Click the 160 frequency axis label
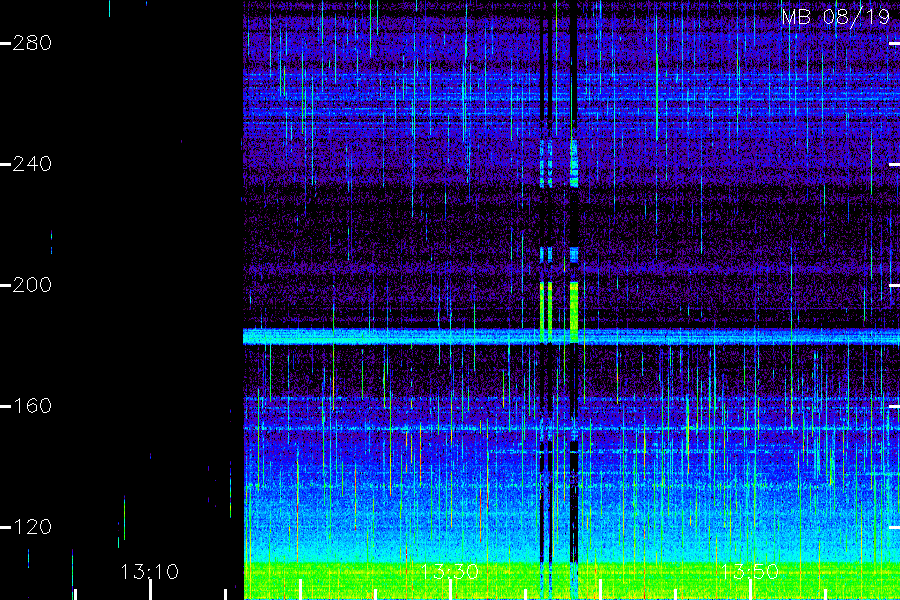The height and width of the screenshot is (600, 900). pos(32,406)
